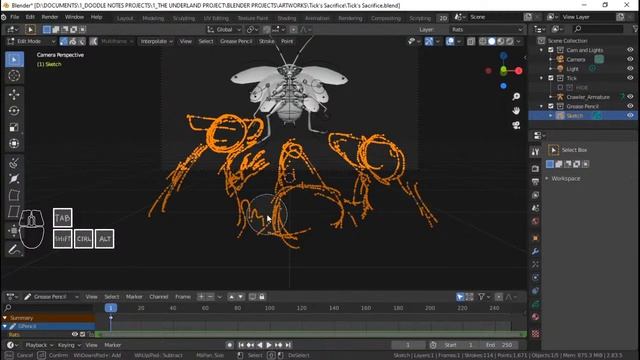Open the Grease Pencil dopesheet mode dropdown
The image size is (640, 360).
coord(51,297)
